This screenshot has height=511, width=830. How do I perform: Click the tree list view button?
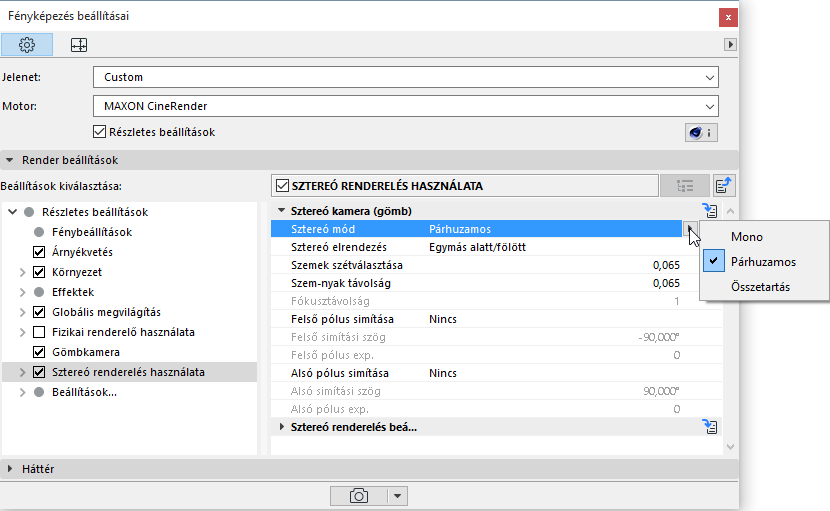pyautogui.click(x=684, y=186)
